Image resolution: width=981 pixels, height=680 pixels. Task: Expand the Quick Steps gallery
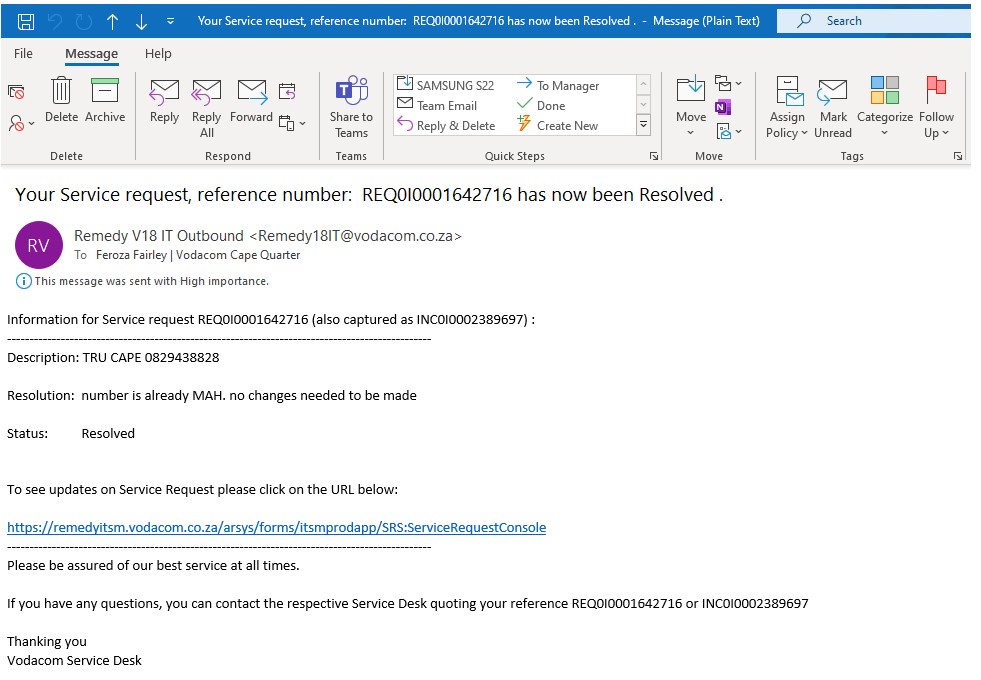641,125
